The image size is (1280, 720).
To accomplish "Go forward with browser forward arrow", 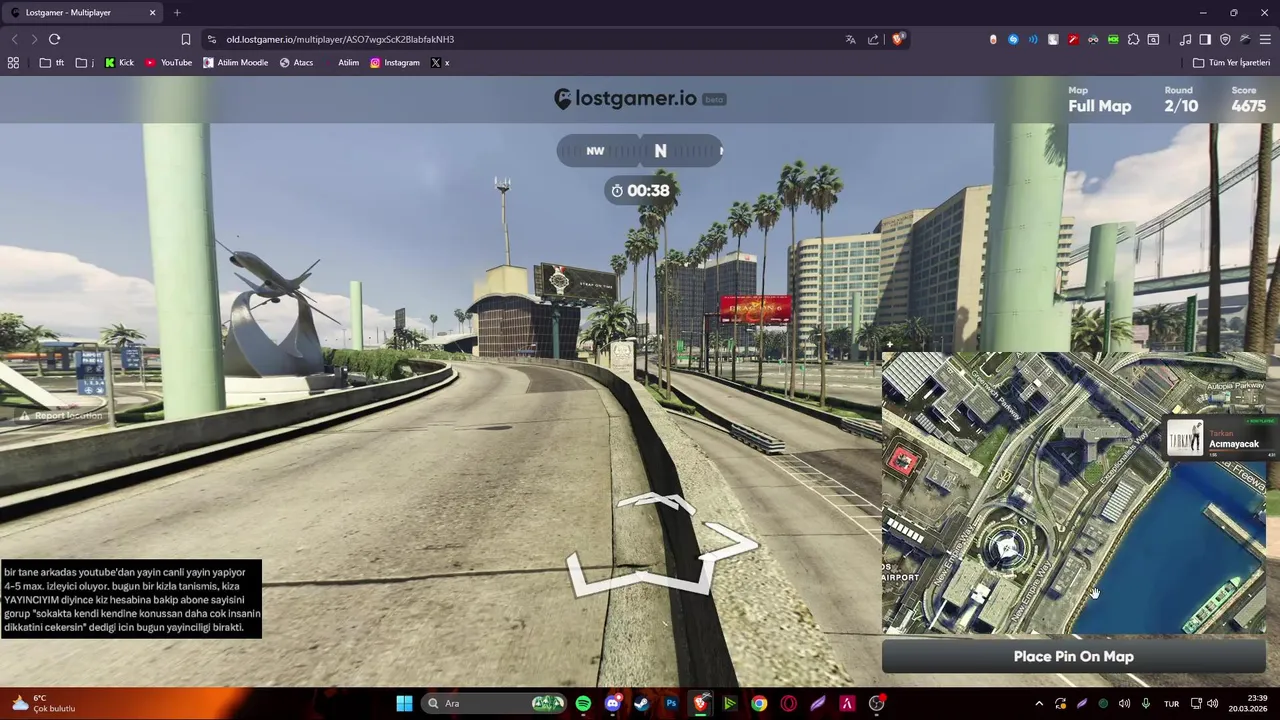I will point(34,39).
